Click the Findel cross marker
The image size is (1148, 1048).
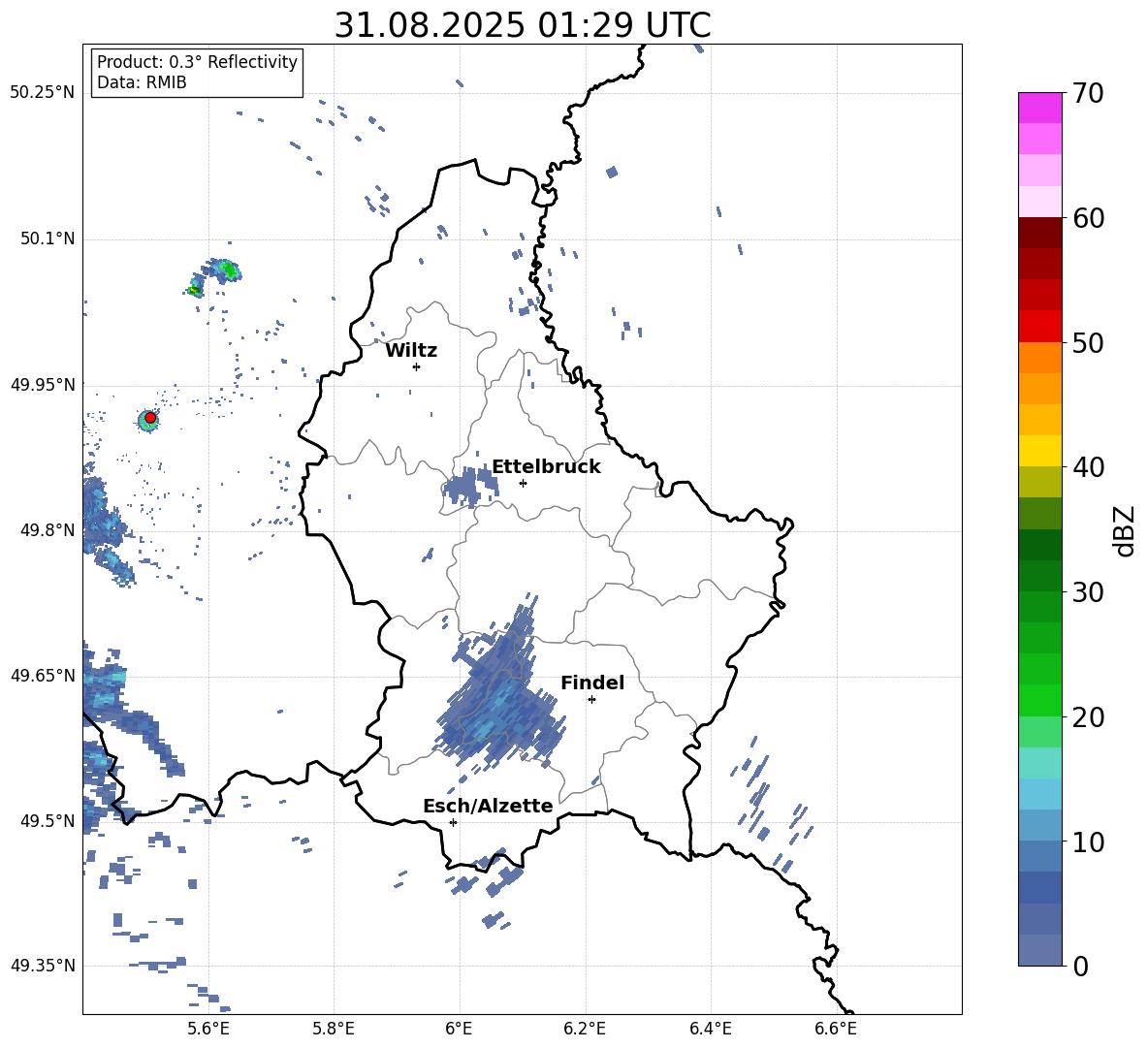(591, 700)
